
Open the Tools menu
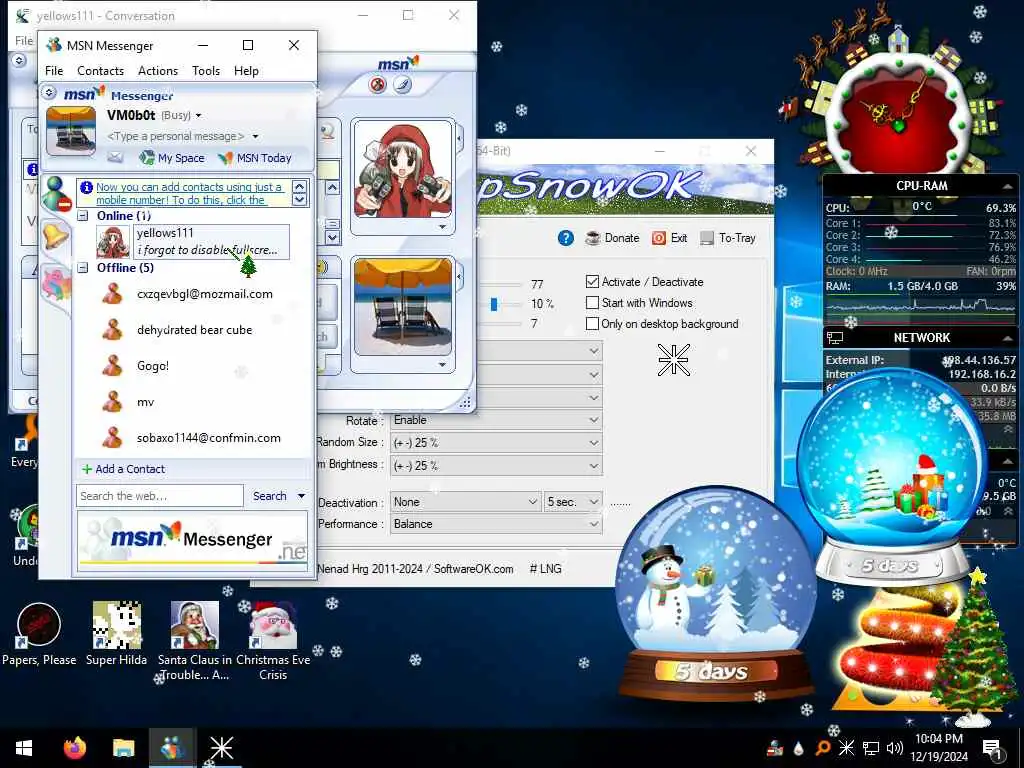[206, 71]
